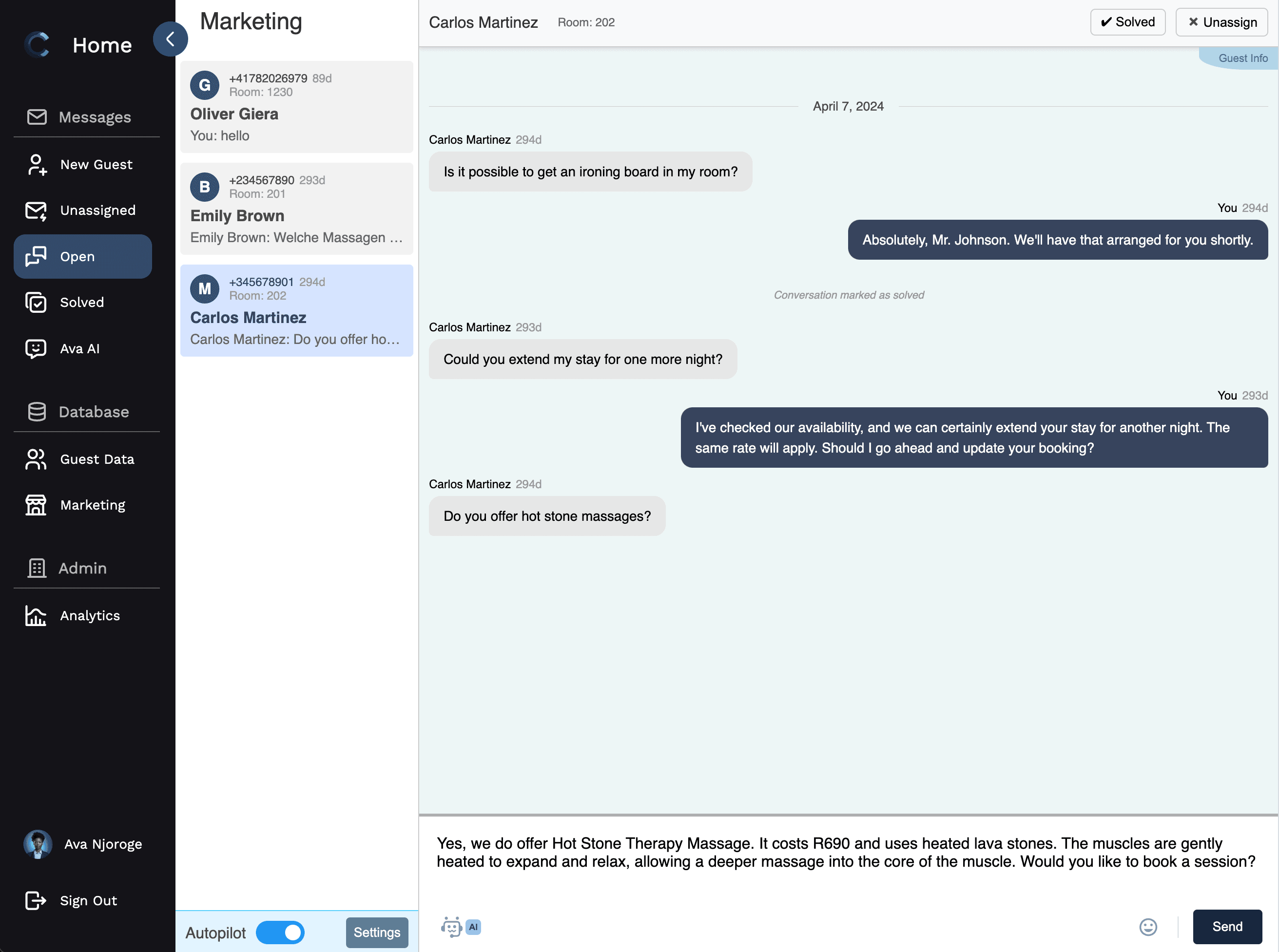The height and width of the screenshot is (952, 1279).
Task: Select the Solved menu item in the sidebar
Action: pos(82,303)
